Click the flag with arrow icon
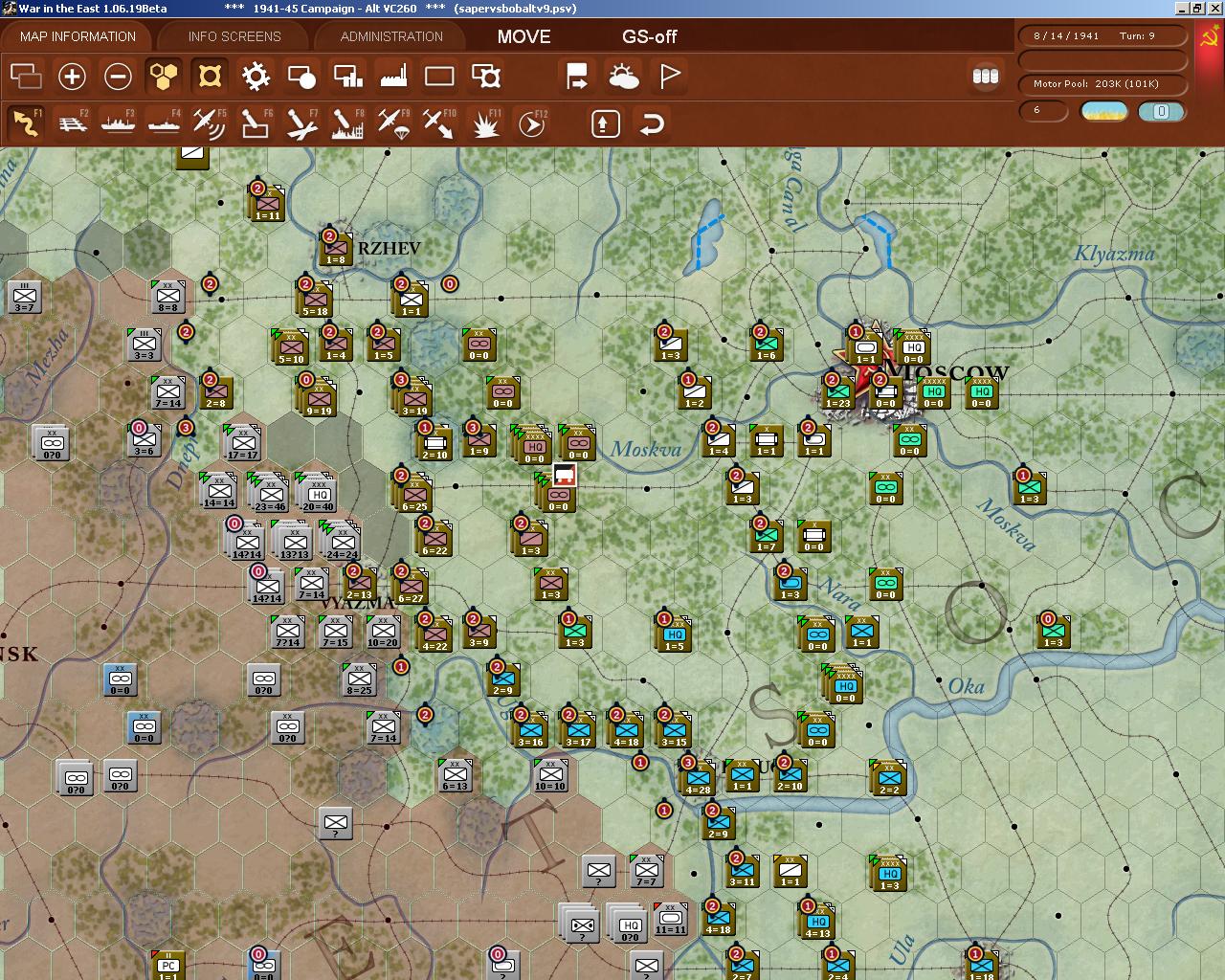The image size is (1225, 980). [x=577, y=76]
